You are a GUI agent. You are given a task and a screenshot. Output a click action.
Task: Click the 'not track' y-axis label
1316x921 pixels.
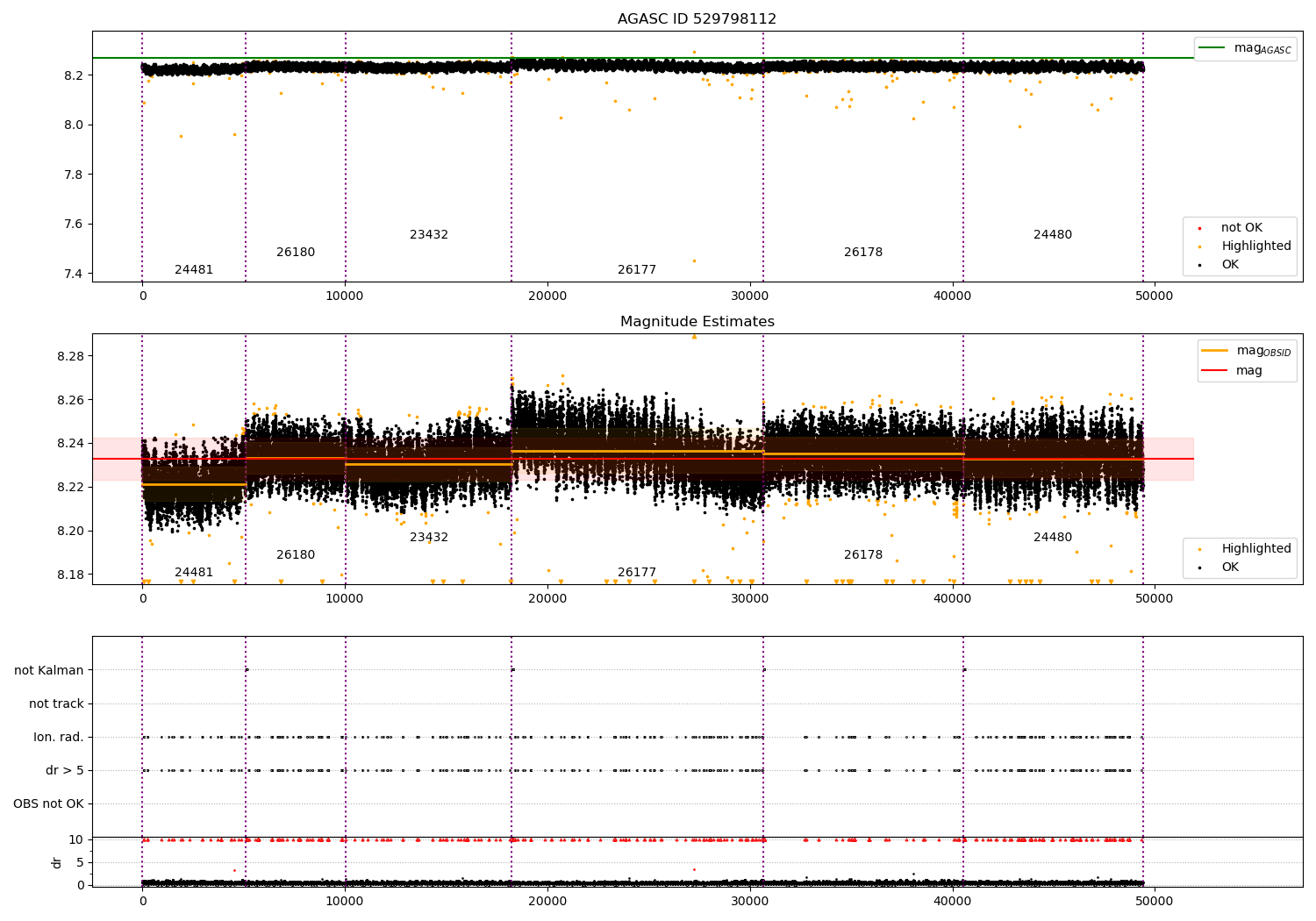pos(56,704)
